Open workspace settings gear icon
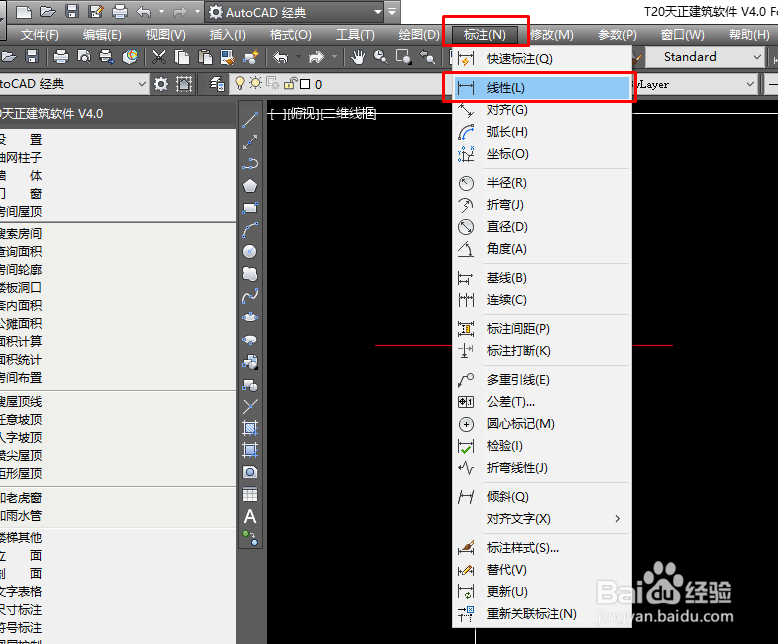Screen dimensions: 778x644 tap(161, 84)
